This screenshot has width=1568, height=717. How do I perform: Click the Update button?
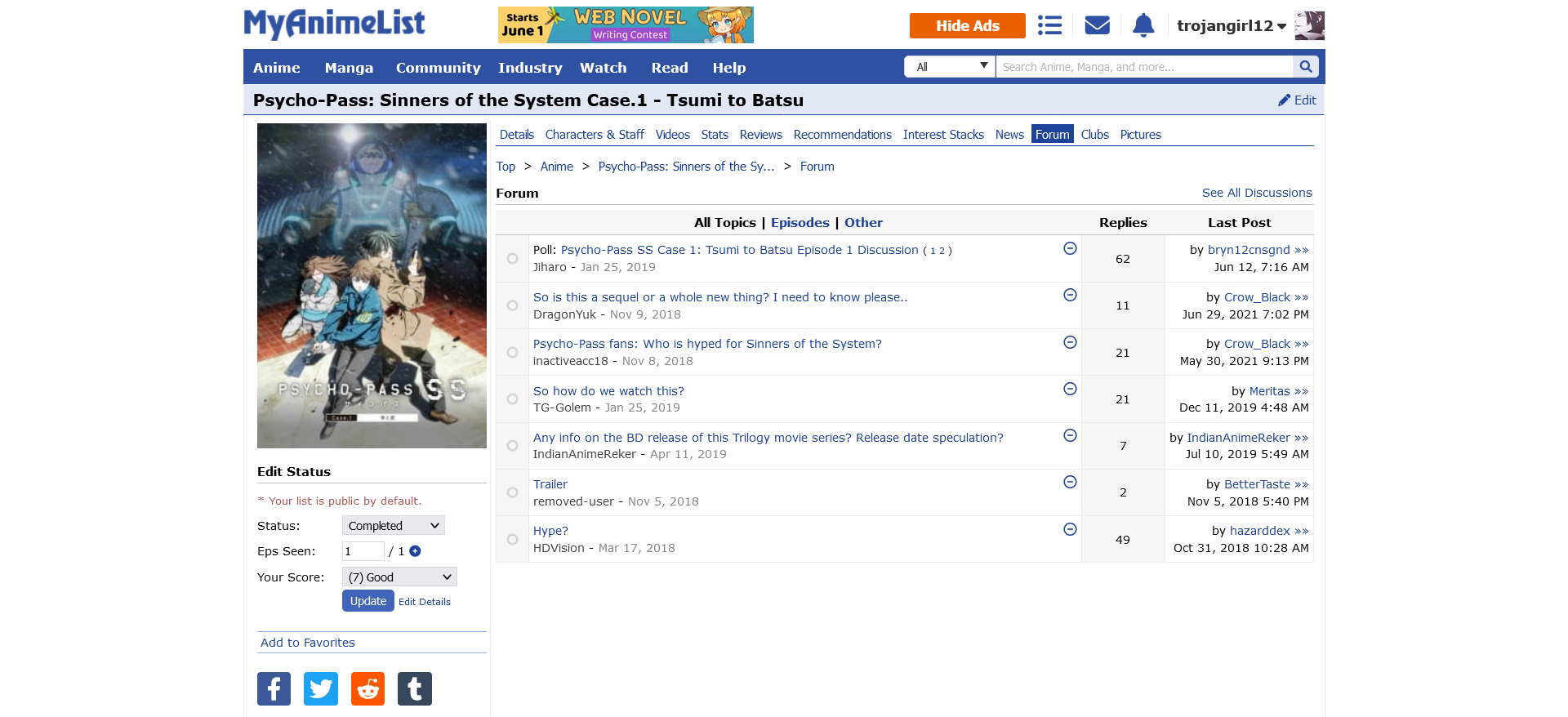(368, 601)
